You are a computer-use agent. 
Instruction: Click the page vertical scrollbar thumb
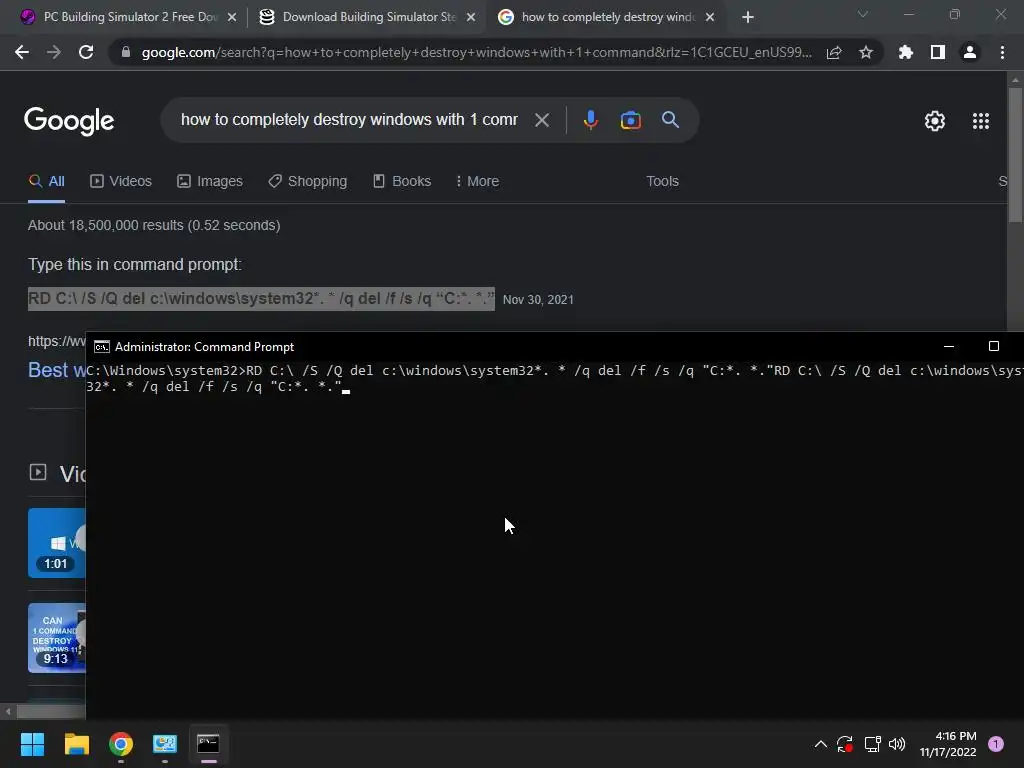click(x=1015, y=154)
